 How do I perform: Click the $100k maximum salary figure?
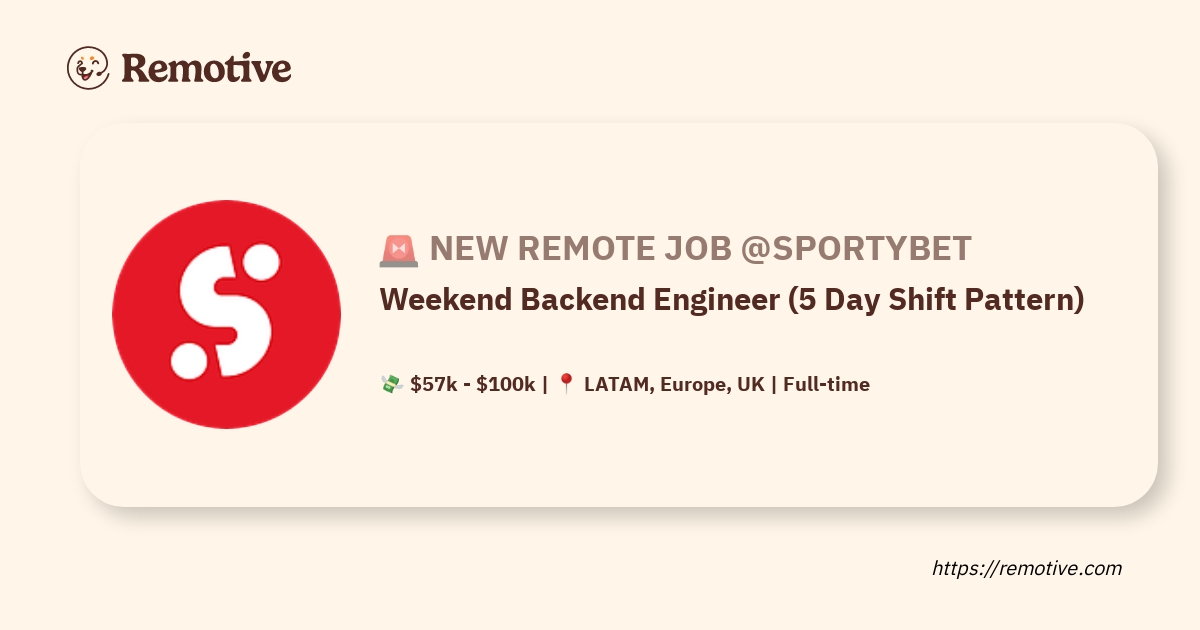(x=505, y=384)
